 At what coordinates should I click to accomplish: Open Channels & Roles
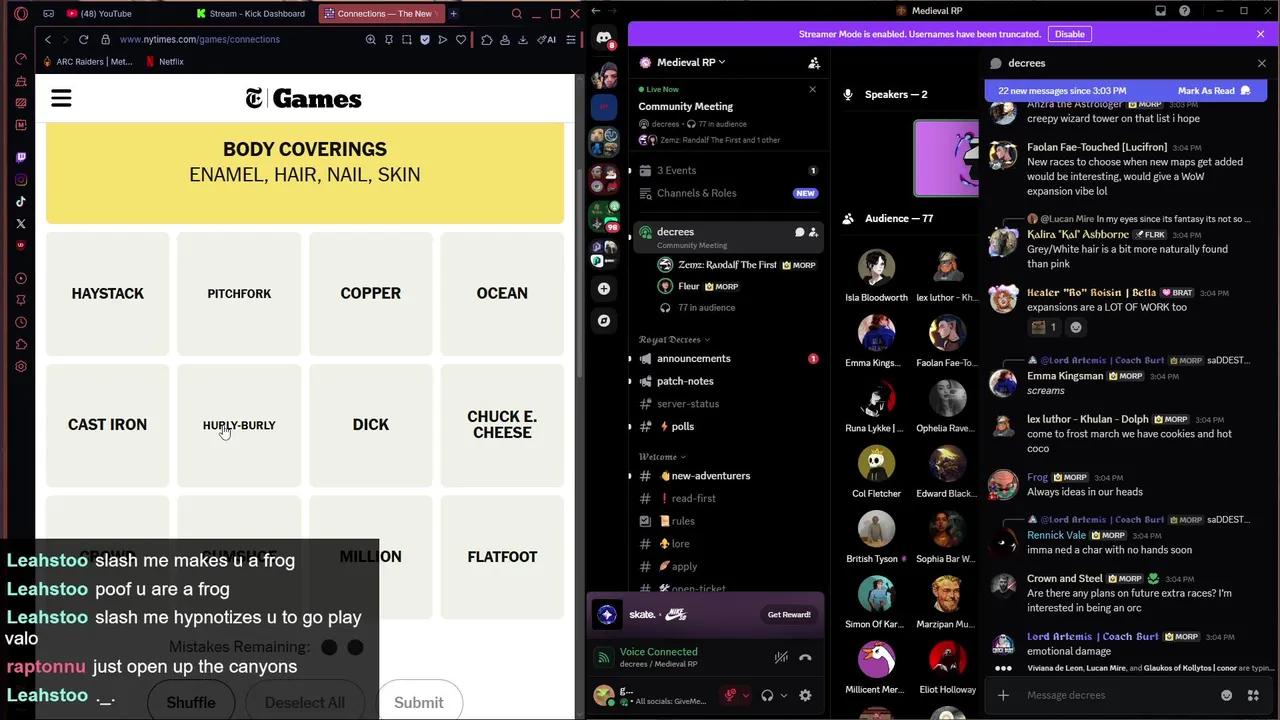(x=729, y=193)
